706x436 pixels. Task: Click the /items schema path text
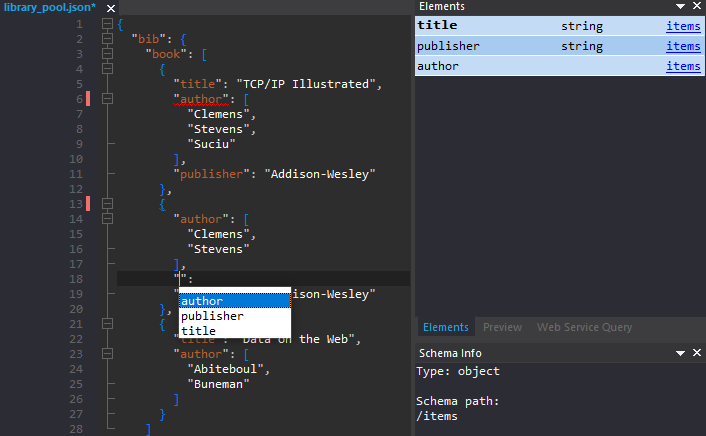click(437, 416)
